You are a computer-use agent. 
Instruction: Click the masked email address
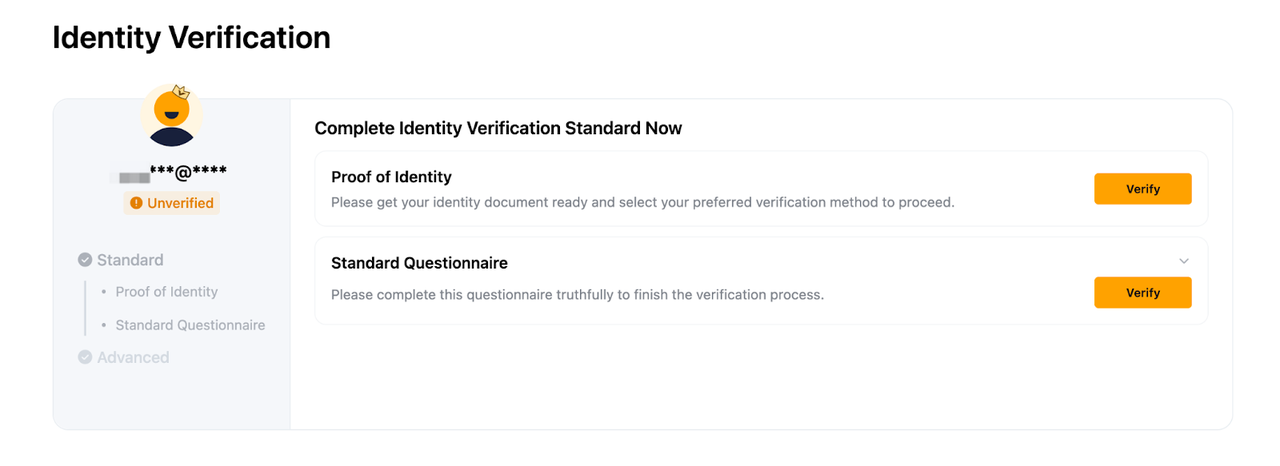coord(170,174)
